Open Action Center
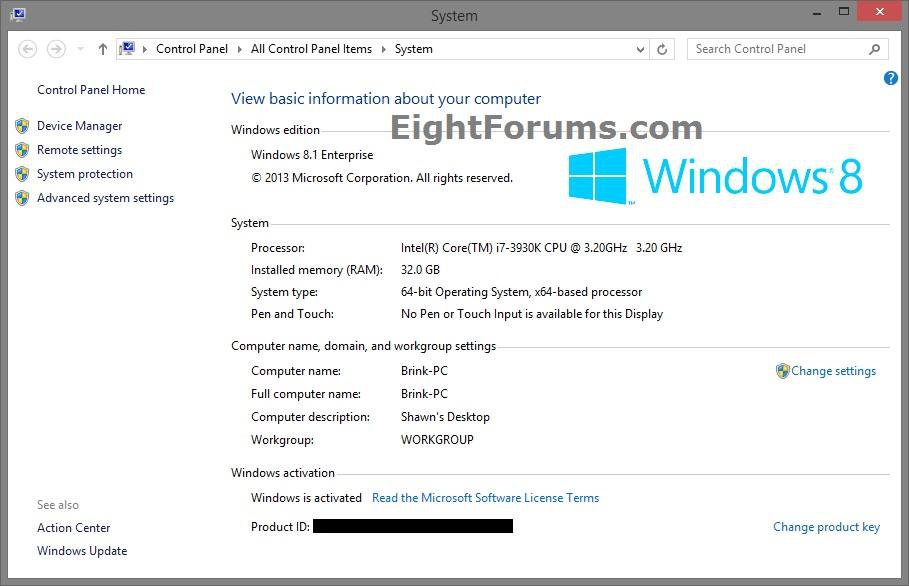 click(x=74, y=528)
